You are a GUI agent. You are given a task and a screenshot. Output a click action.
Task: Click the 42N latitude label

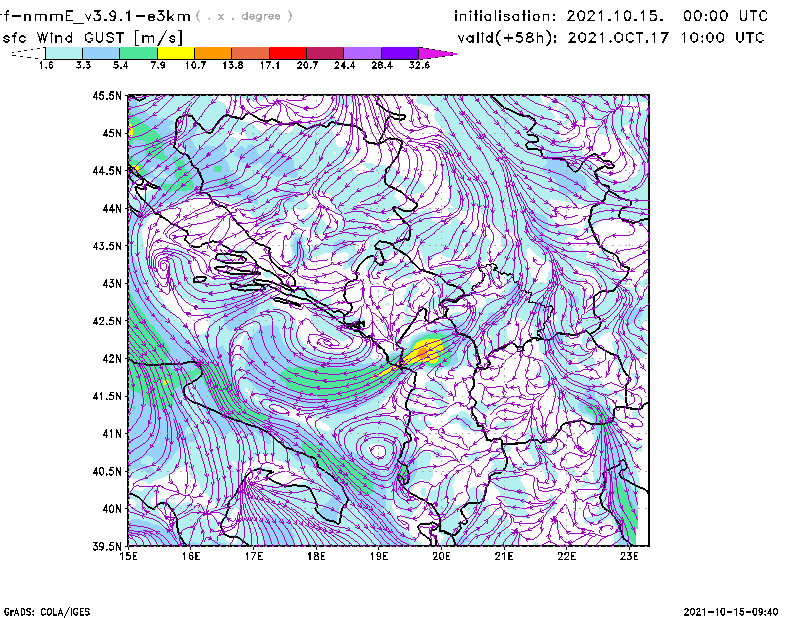(112, 359)
